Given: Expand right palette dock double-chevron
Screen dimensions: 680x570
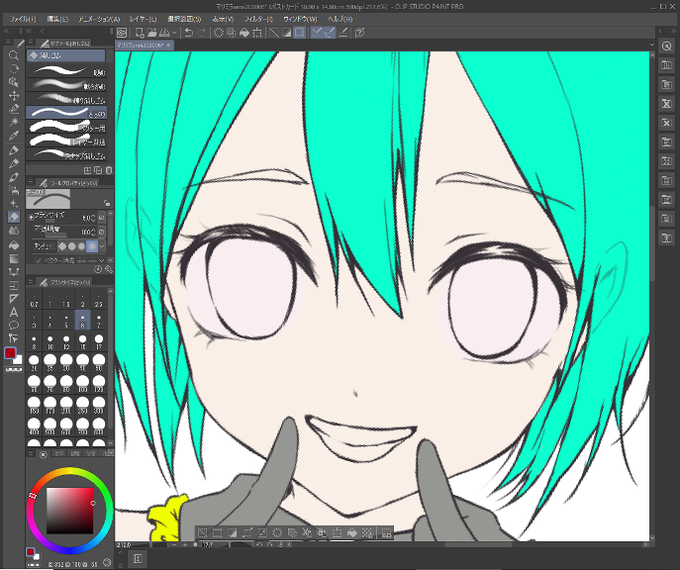Looking at the screenshot, I should 673,31.
